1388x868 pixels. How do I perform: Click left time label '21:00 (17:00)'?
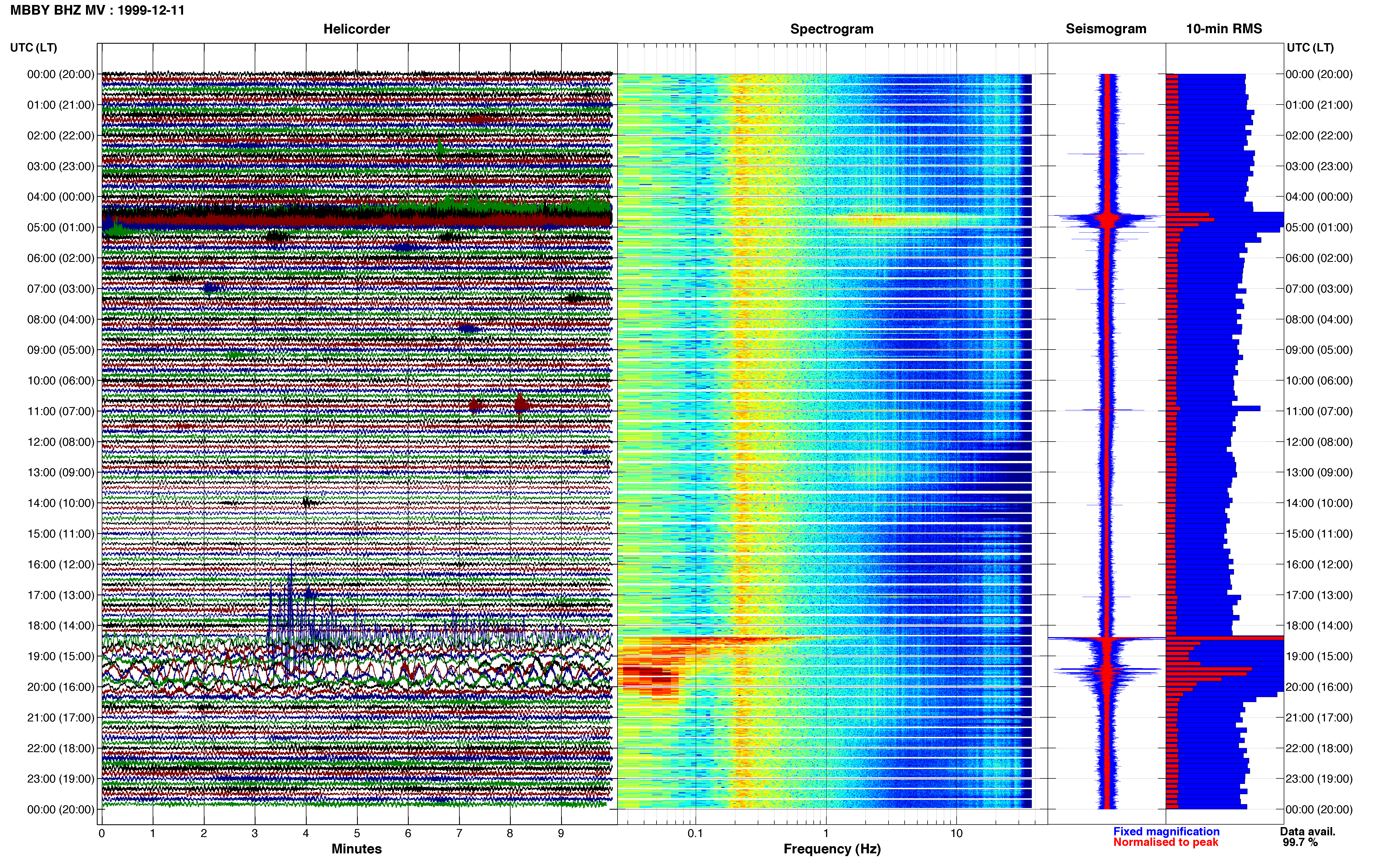tap(61, 717)
